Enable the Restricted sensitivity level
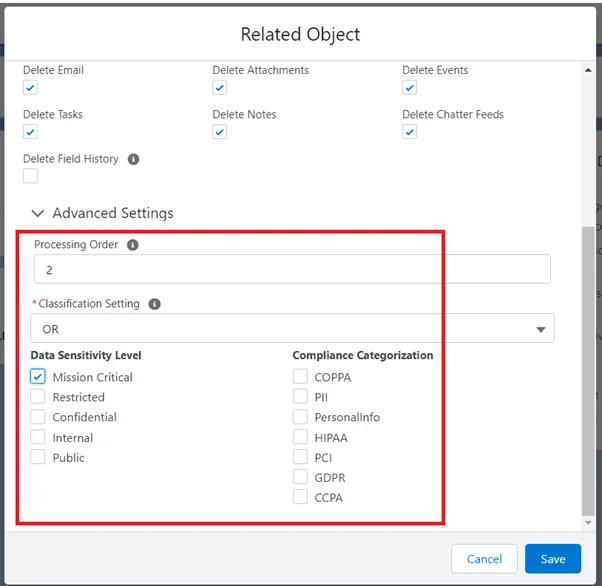This screenshot has height=586, width=602. point(38,397)
